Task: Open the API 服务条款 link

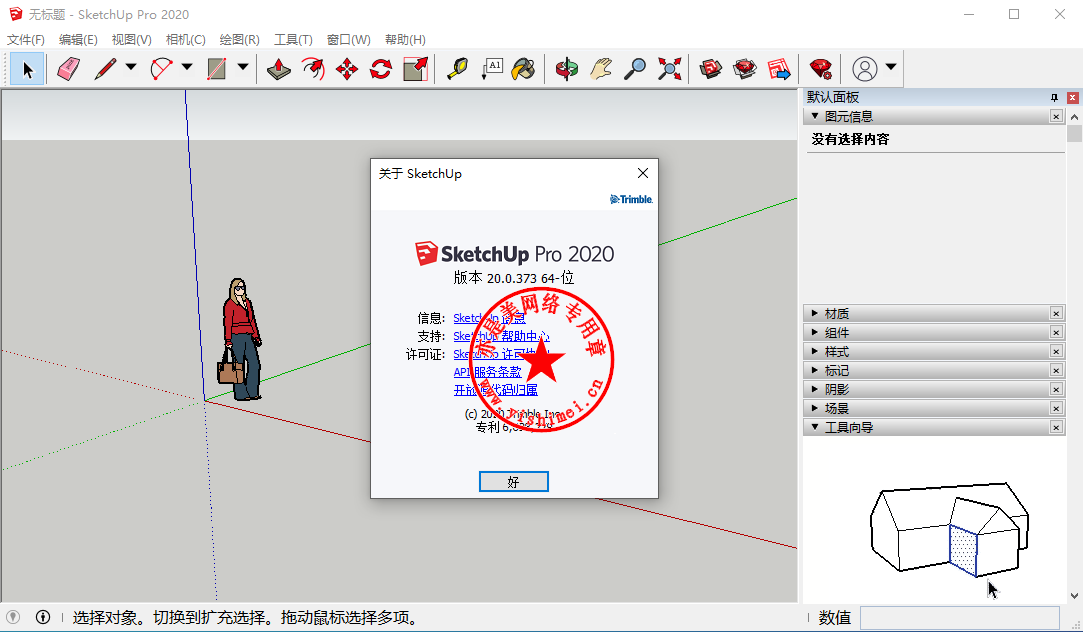Action: [487, 372]
